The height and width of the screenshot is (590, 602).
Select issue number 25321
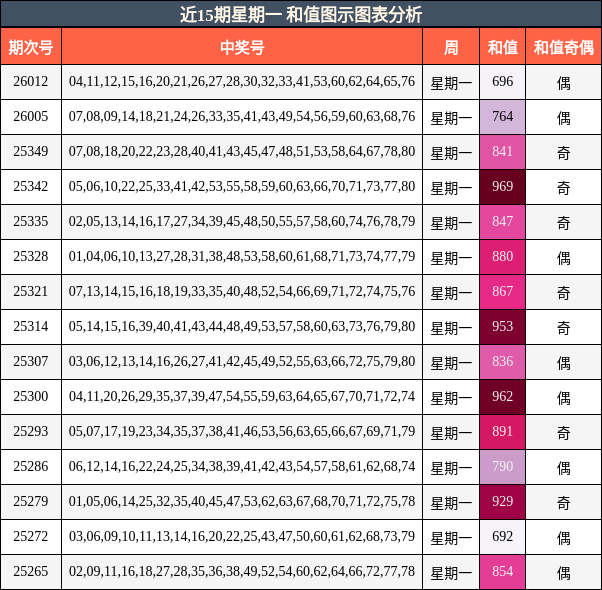31,291
